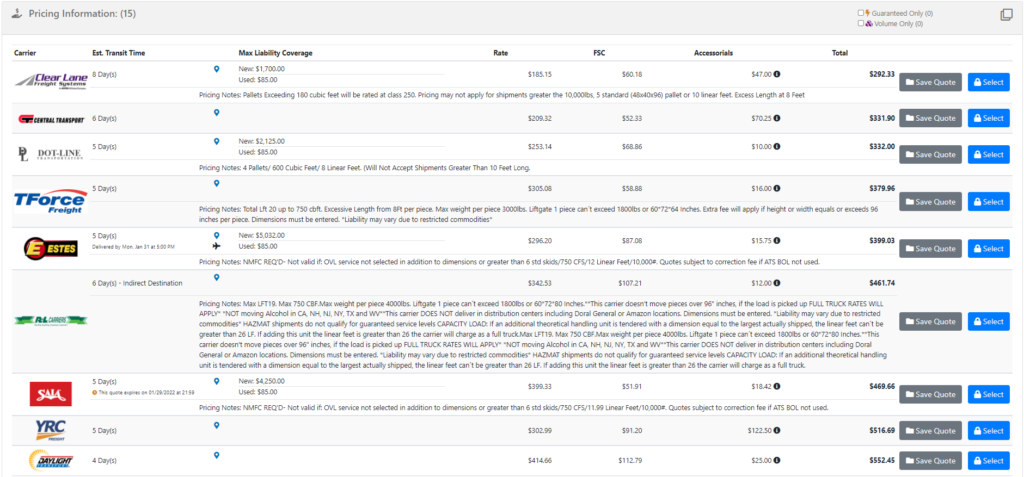
Task: Select the Dot-Line $332.00 quote
Action: [x=989, y=155]
